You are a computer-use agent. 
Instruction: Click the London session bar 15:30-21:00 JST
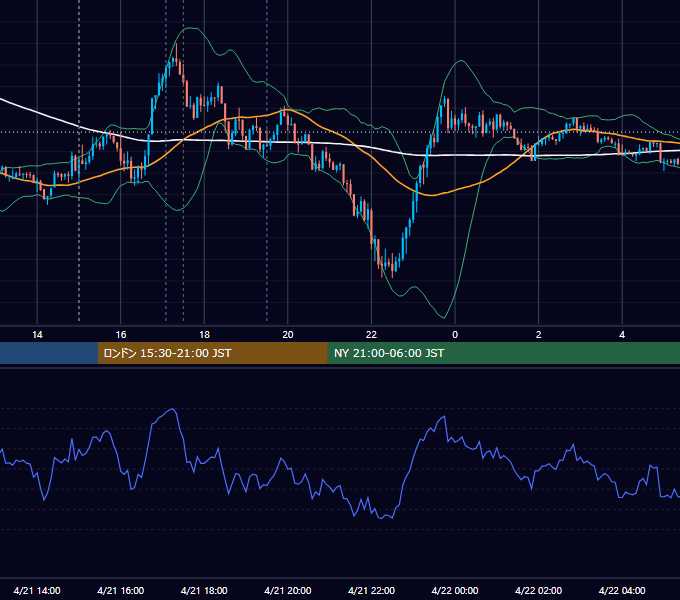click(212, 353)
